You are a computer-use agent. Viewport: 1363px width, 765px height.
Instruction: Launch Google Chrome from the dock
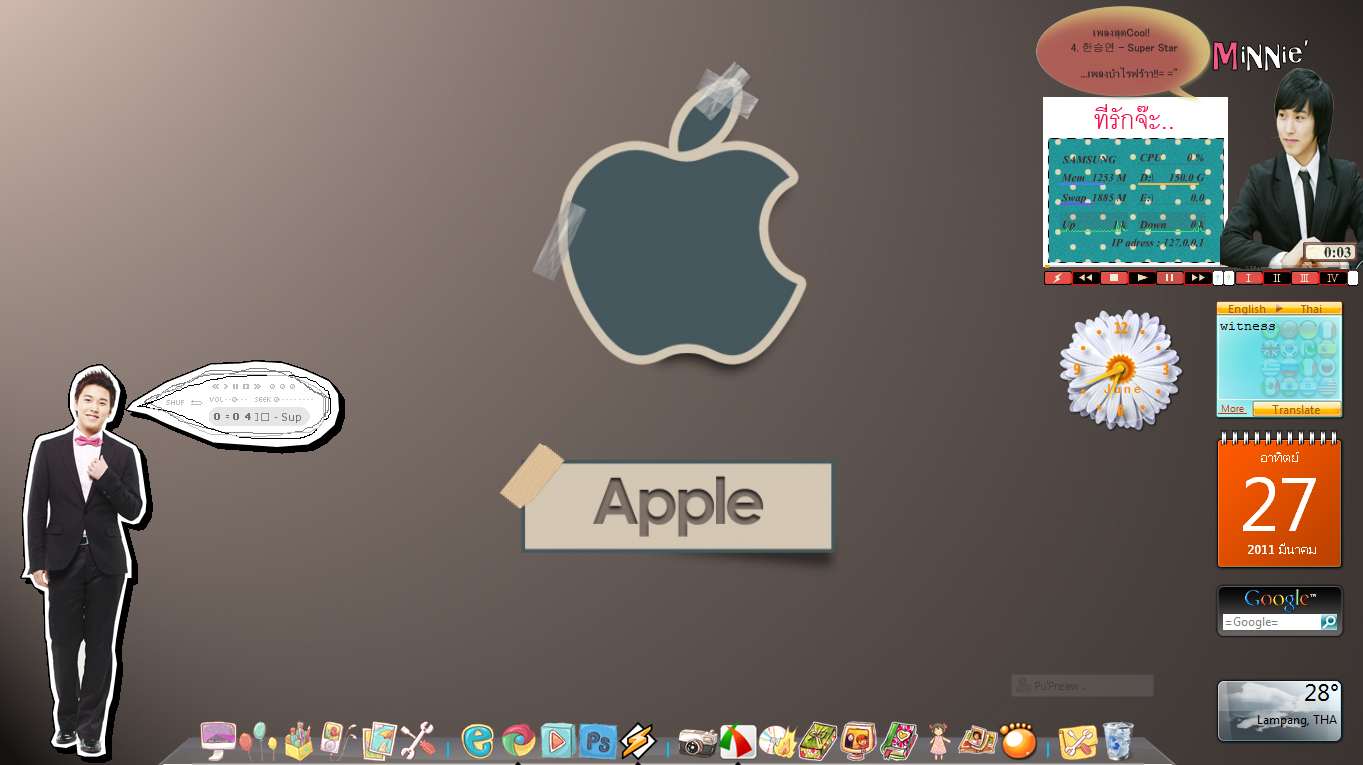coord(518,740)
